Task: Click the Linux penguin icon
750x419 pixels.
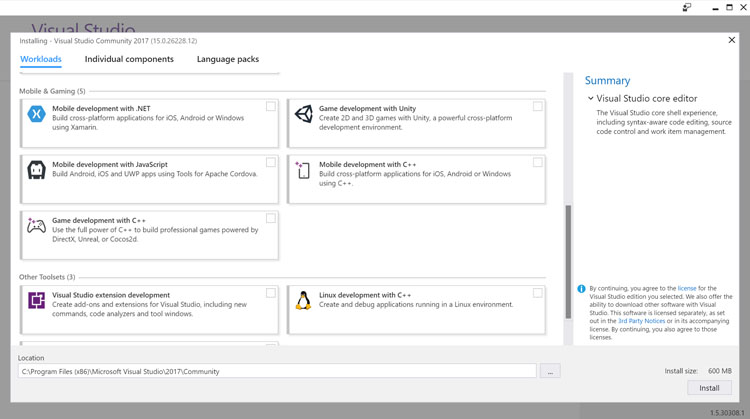Action: [303, 300]
